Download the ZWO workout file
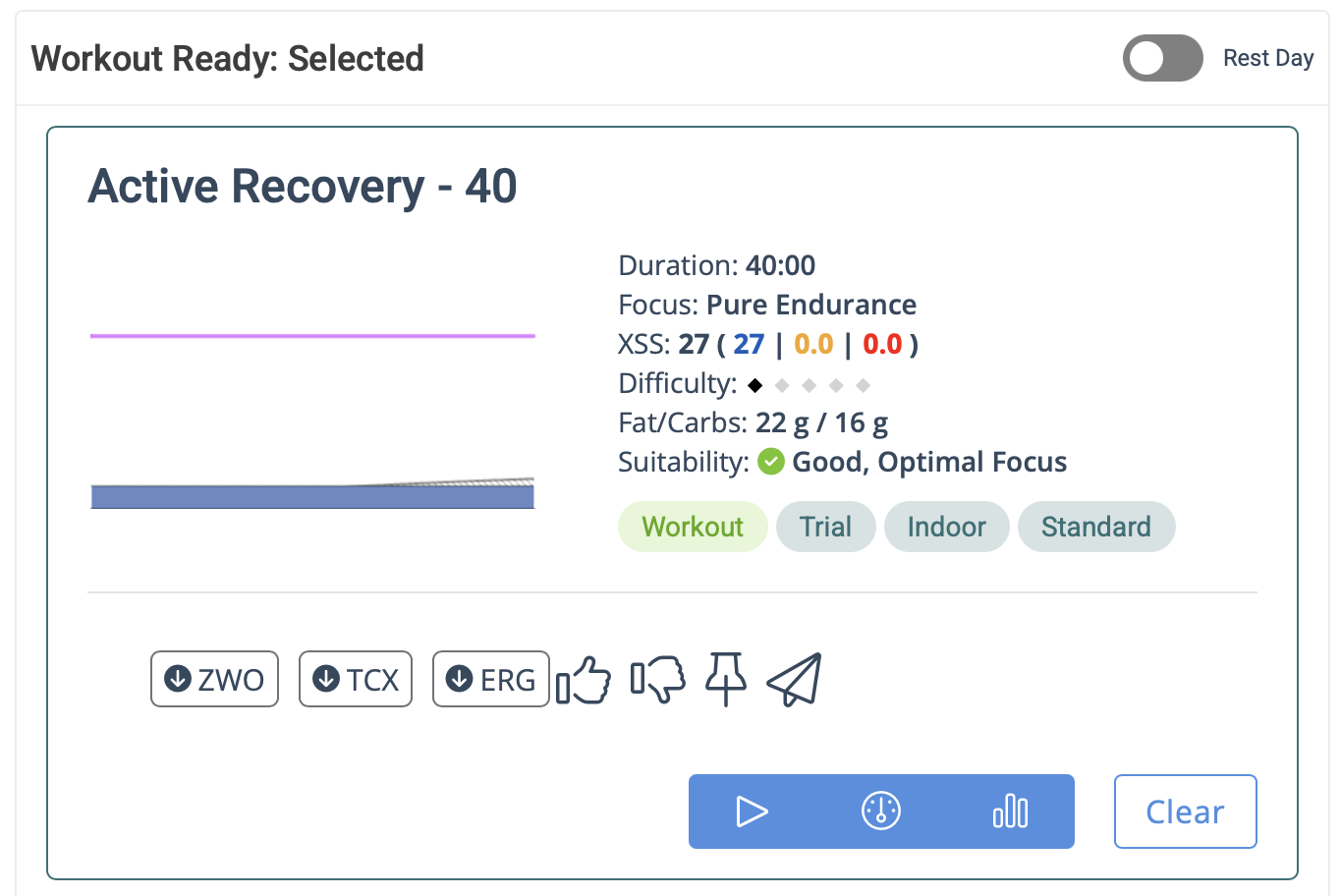The image size is (1340, 896). pyautogui.click(x=214, y=679)
